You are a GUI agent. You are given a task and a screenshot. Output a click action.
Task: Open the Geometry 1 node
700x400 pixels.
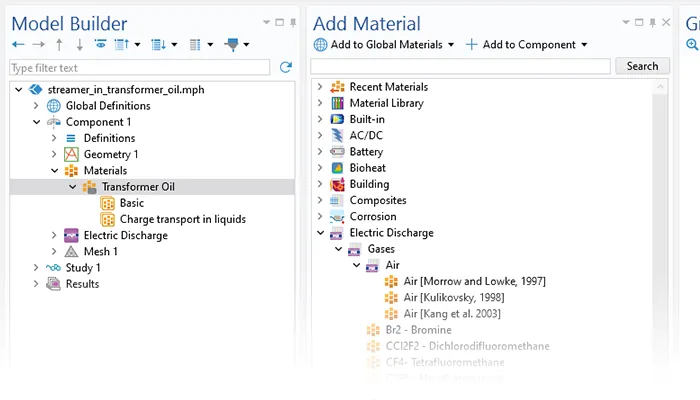[110, 154]
